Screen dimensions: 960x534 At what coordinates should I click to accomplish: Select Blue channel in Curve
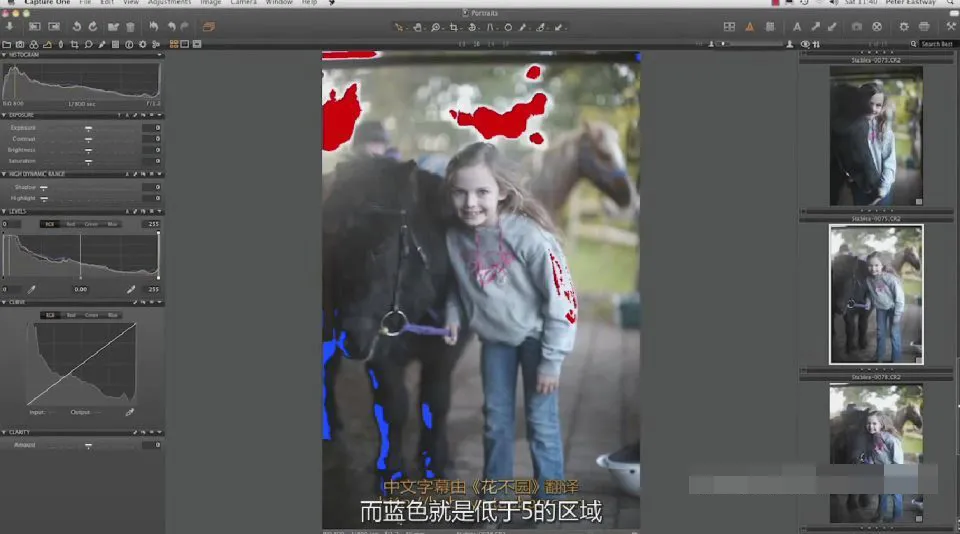pyautogui.click(x=112, y=315)
